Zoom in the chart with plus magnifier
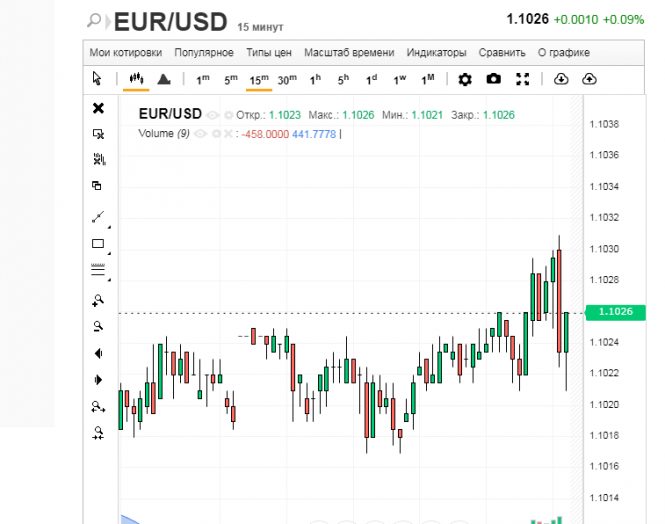 pyautogui.click(x=98, y=301)
